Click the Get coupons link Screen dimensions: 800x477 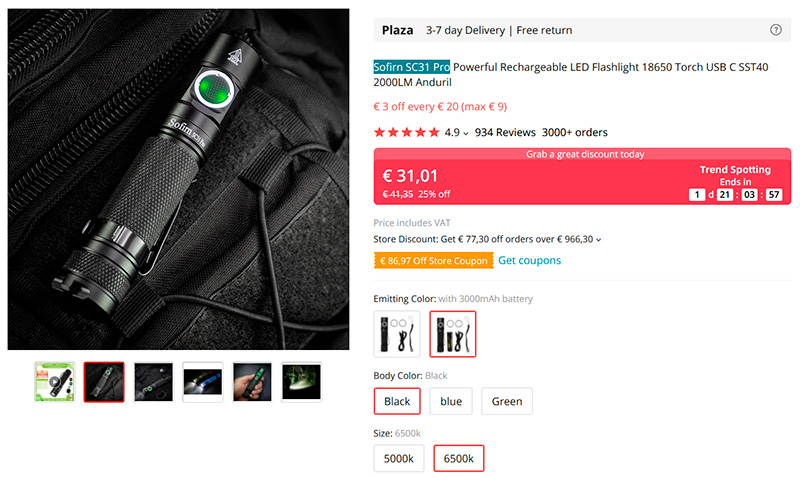530,261
